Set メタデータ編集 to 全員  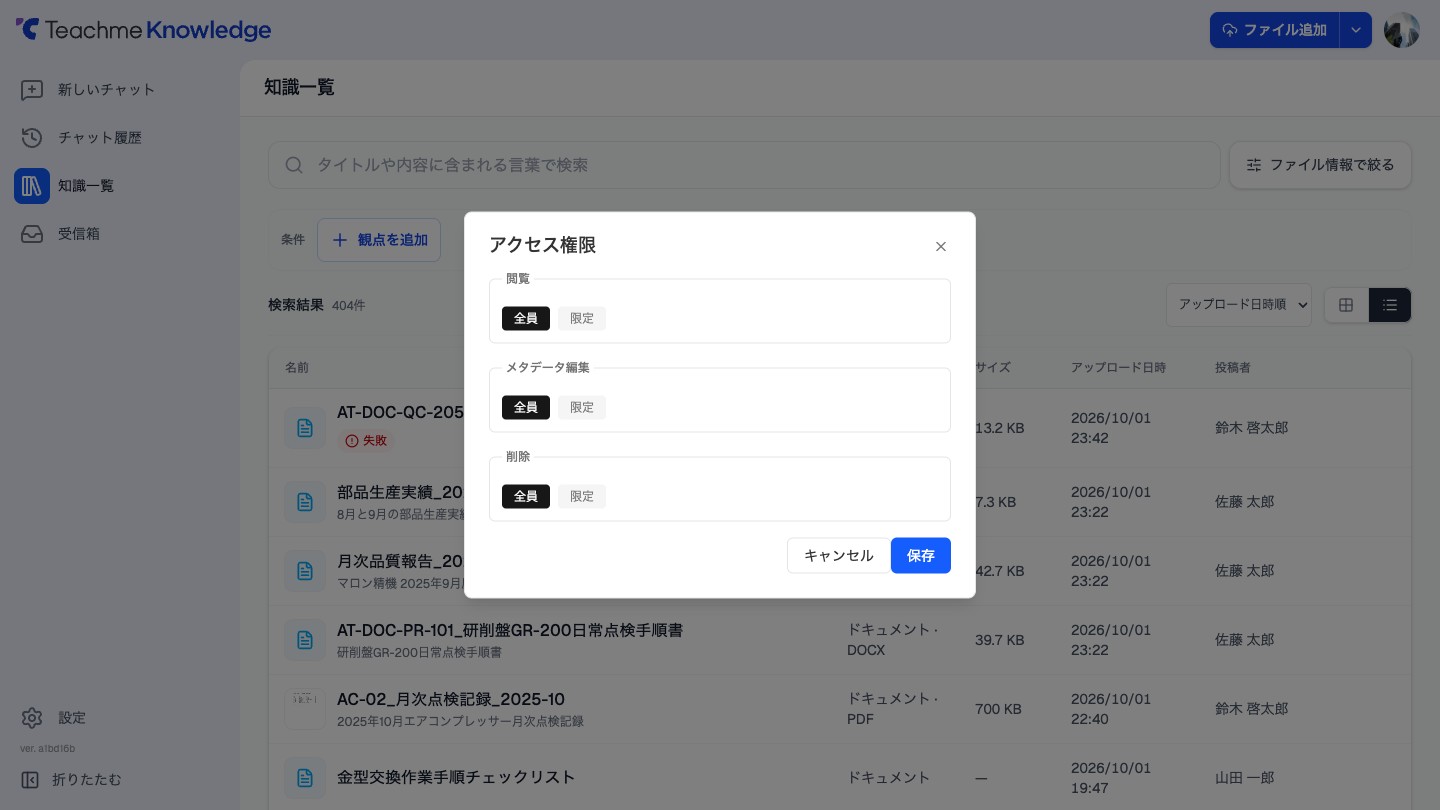coord(526,407)
